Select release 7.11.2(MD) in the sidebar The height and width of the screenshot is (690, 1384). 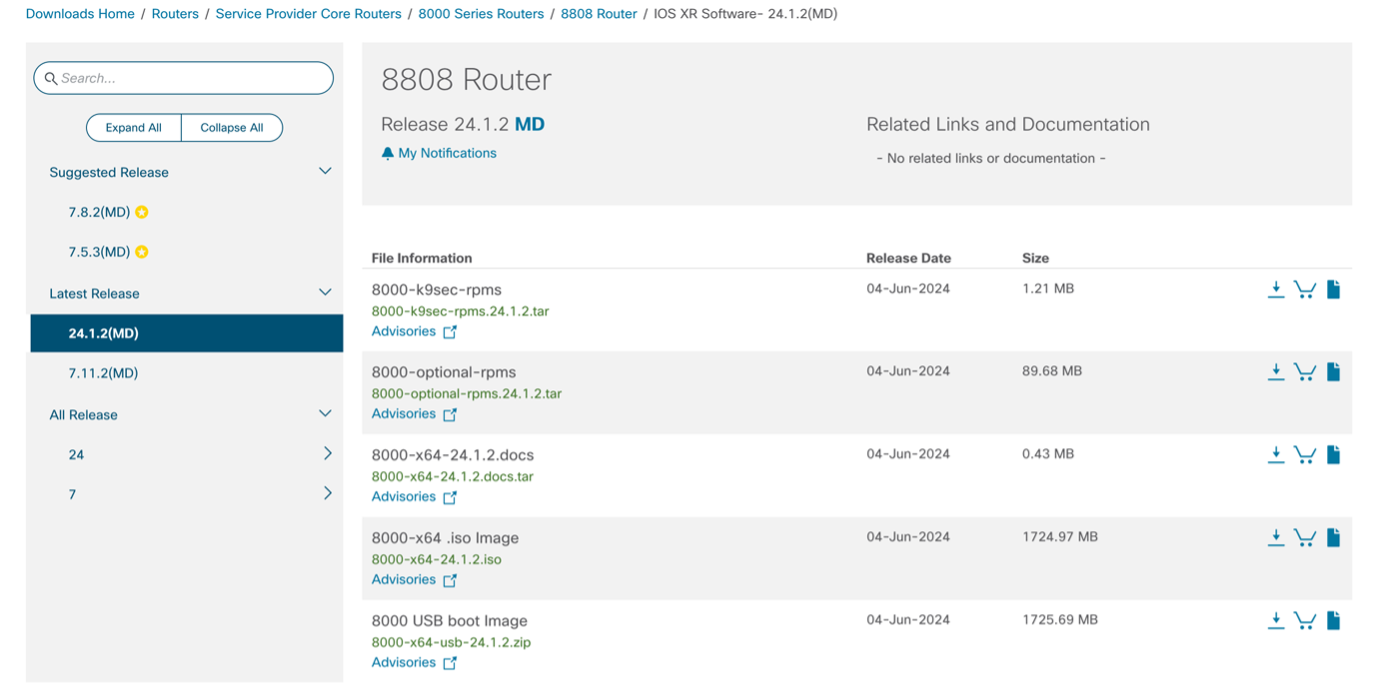pyautogui.click(x=104, y=373)
